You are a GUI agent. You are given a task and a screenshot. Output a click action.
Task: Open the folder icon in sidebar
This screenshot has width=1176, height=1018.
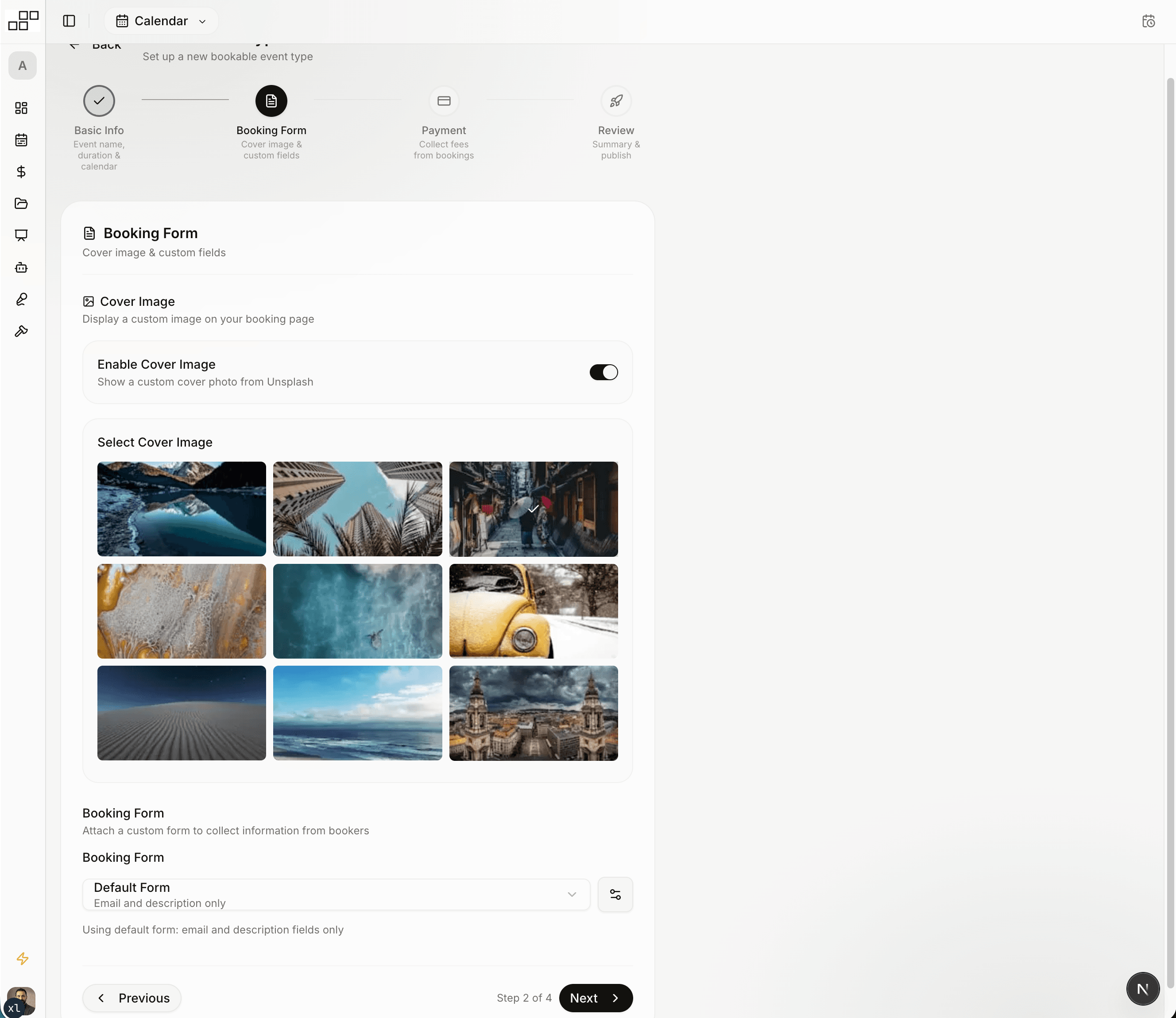click(22, 203)
